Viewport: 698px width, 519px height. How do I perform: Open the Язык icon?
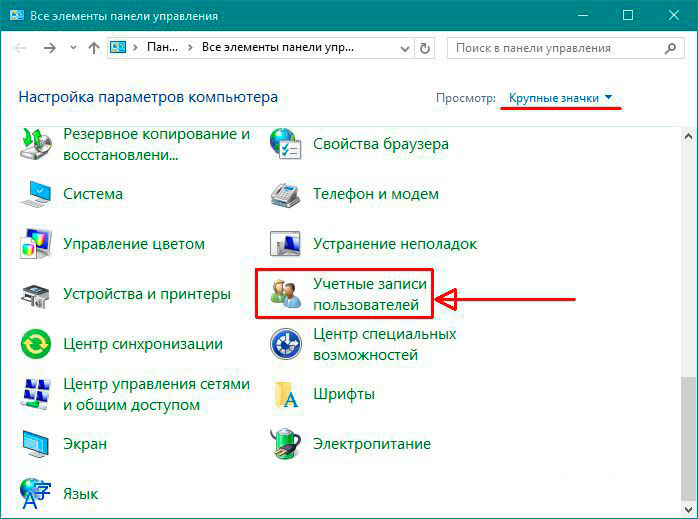(37, 493)
